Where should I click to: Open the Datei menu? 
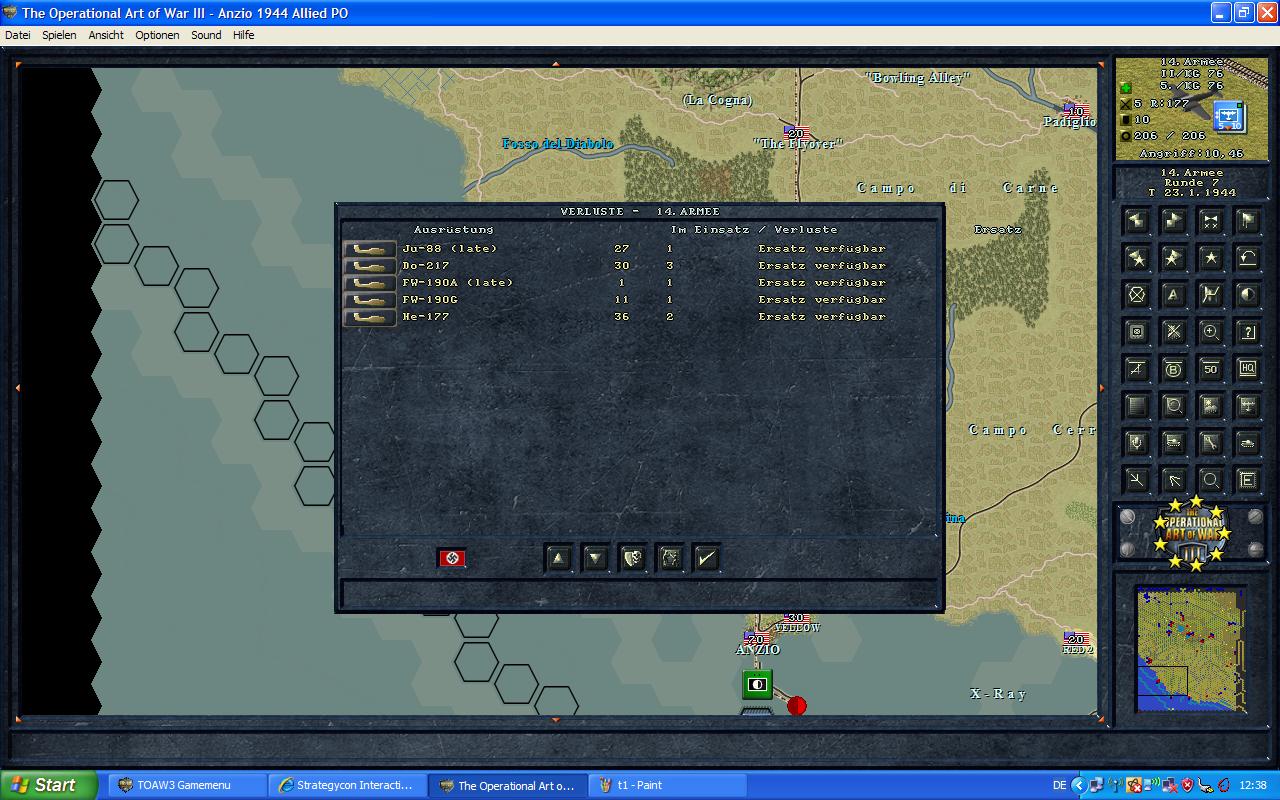18,35
